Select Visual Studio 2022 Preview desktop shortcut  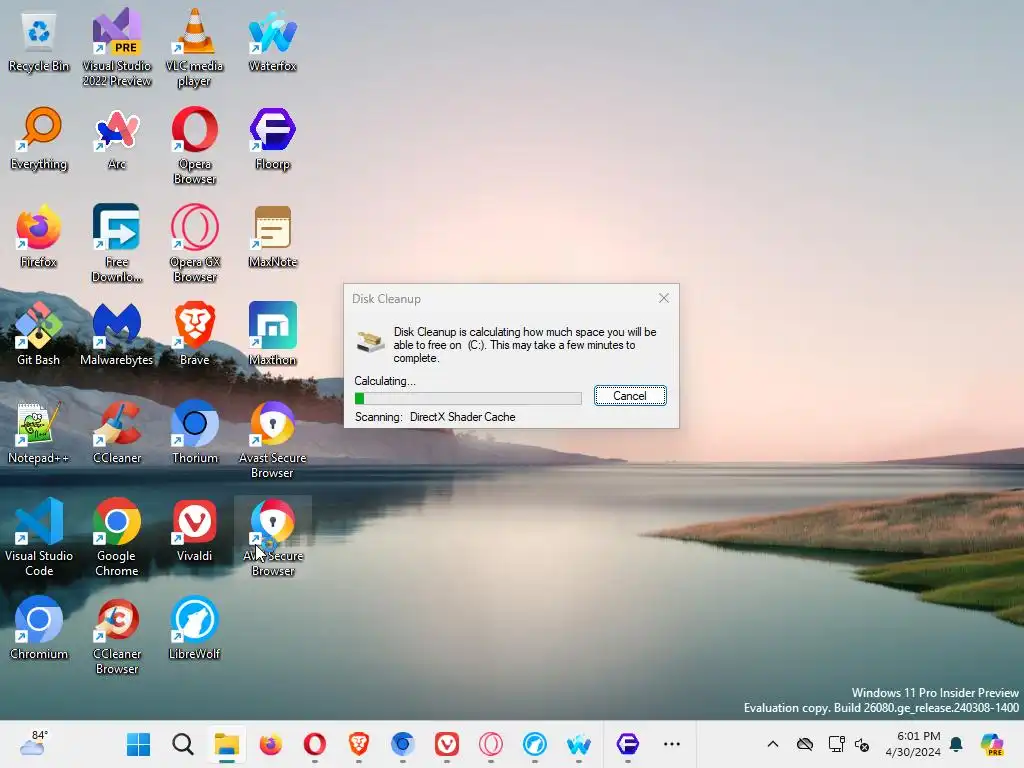pos(117,48)
